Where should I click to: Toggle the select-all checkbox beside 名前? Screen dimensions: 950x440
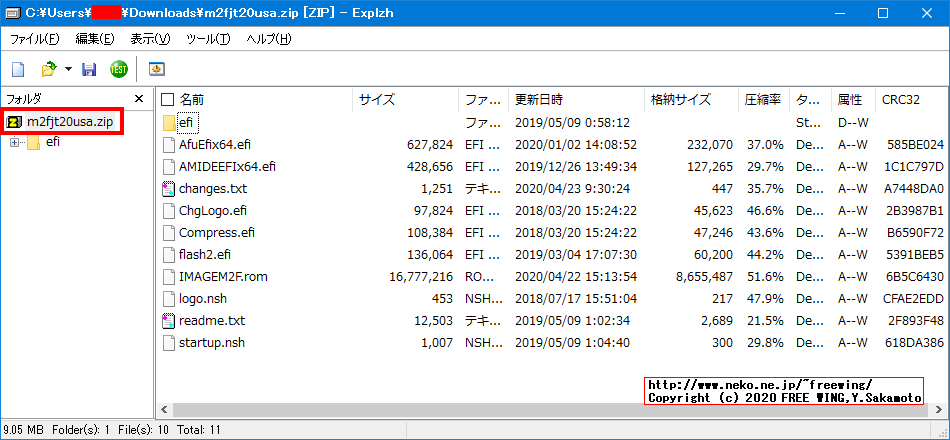(x=168, y=99)
